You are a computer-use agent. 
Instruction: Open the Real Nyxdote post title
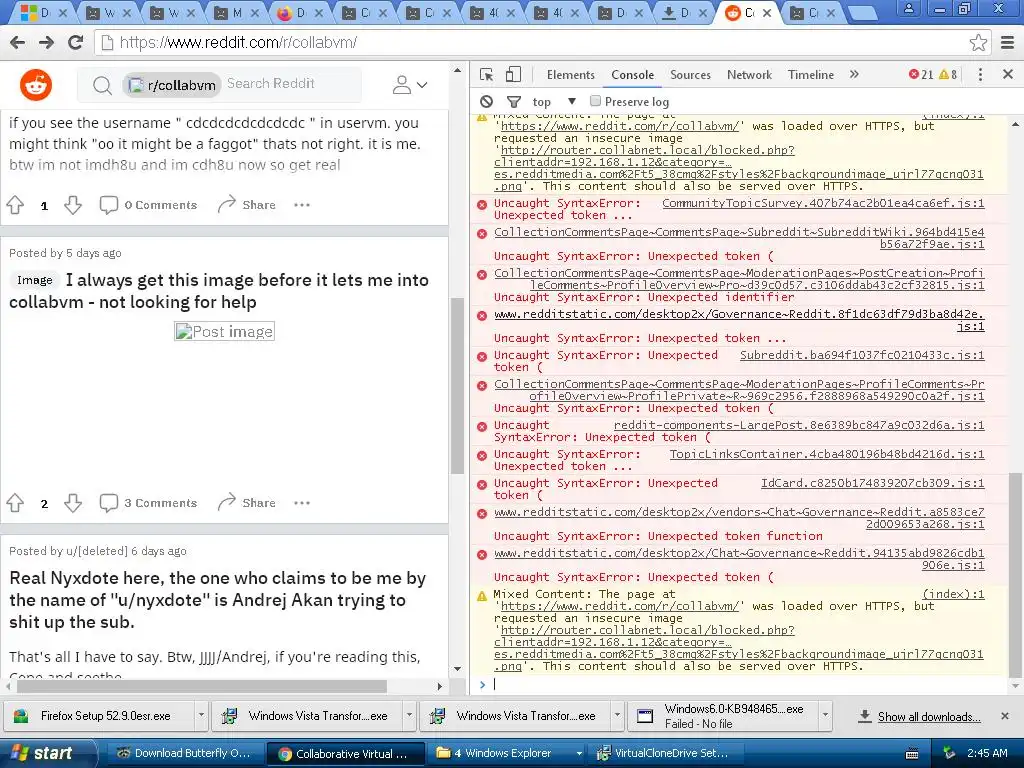point(217,600)
